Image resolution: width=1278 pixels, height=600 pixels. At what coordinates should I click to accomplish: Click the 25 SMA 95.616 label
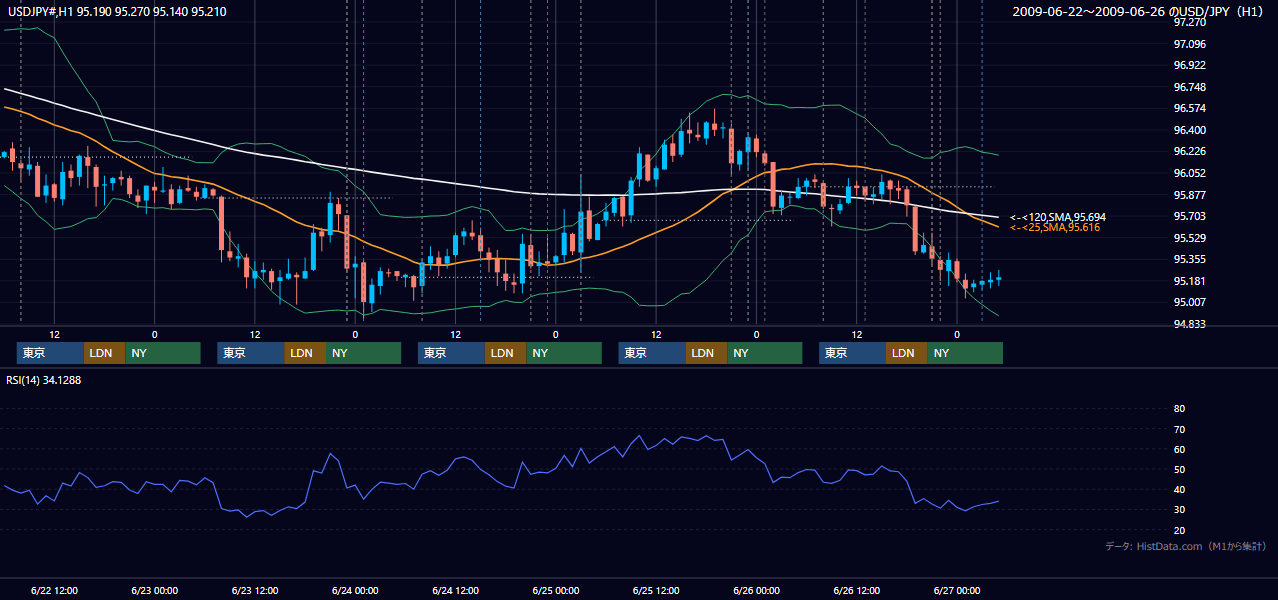tap(1055, 228)
